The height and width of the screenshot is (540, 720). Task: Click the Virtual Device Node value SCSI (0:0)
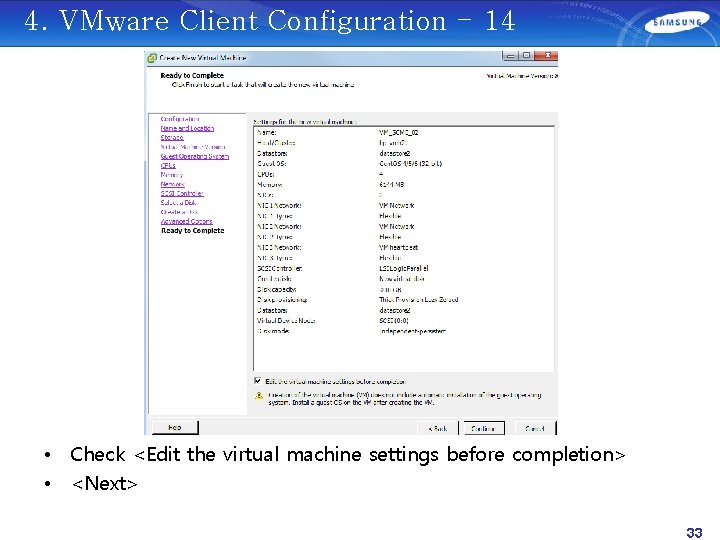(394, 321)
